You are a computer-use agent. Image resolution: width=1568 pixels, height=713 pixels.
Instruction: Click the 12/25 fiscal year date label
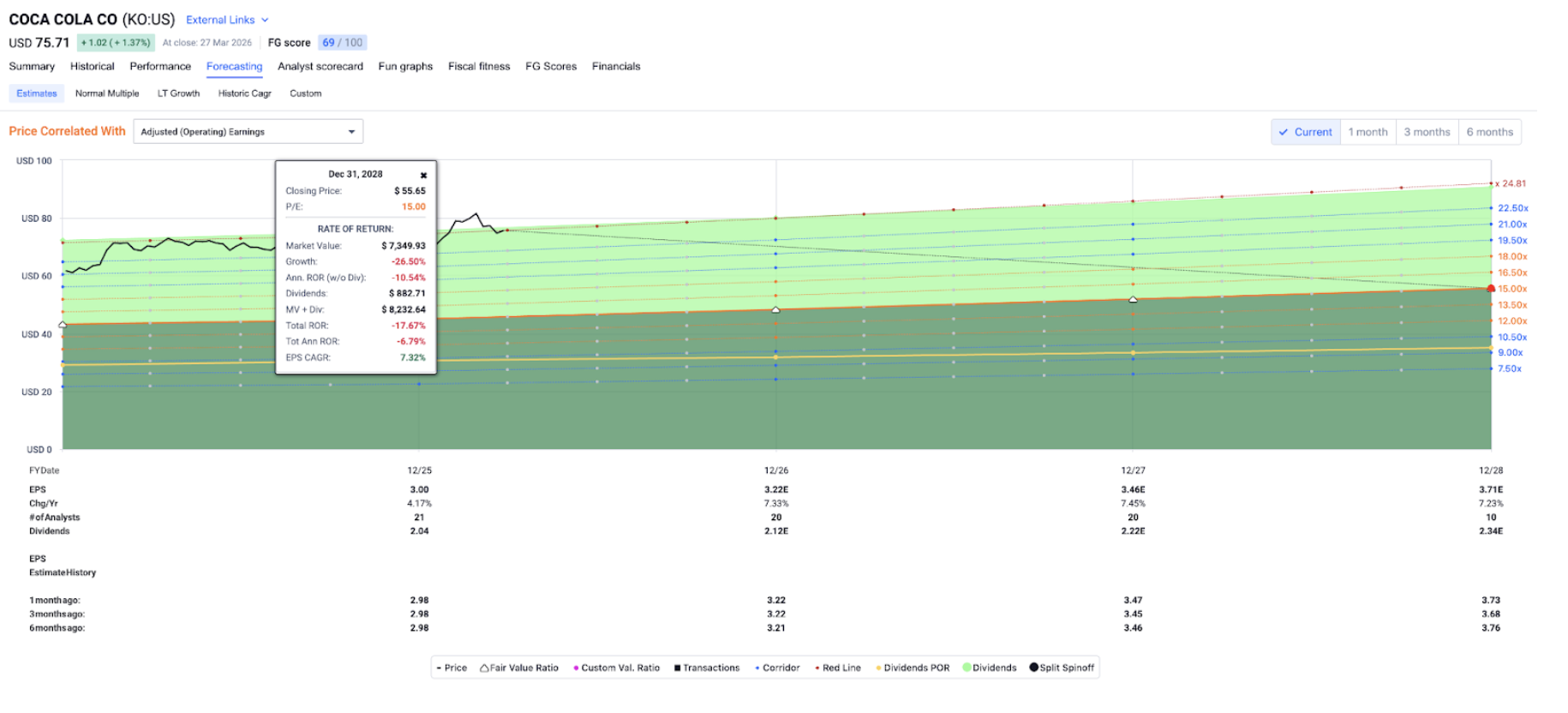pyautogui.click(x=420, y=470)
